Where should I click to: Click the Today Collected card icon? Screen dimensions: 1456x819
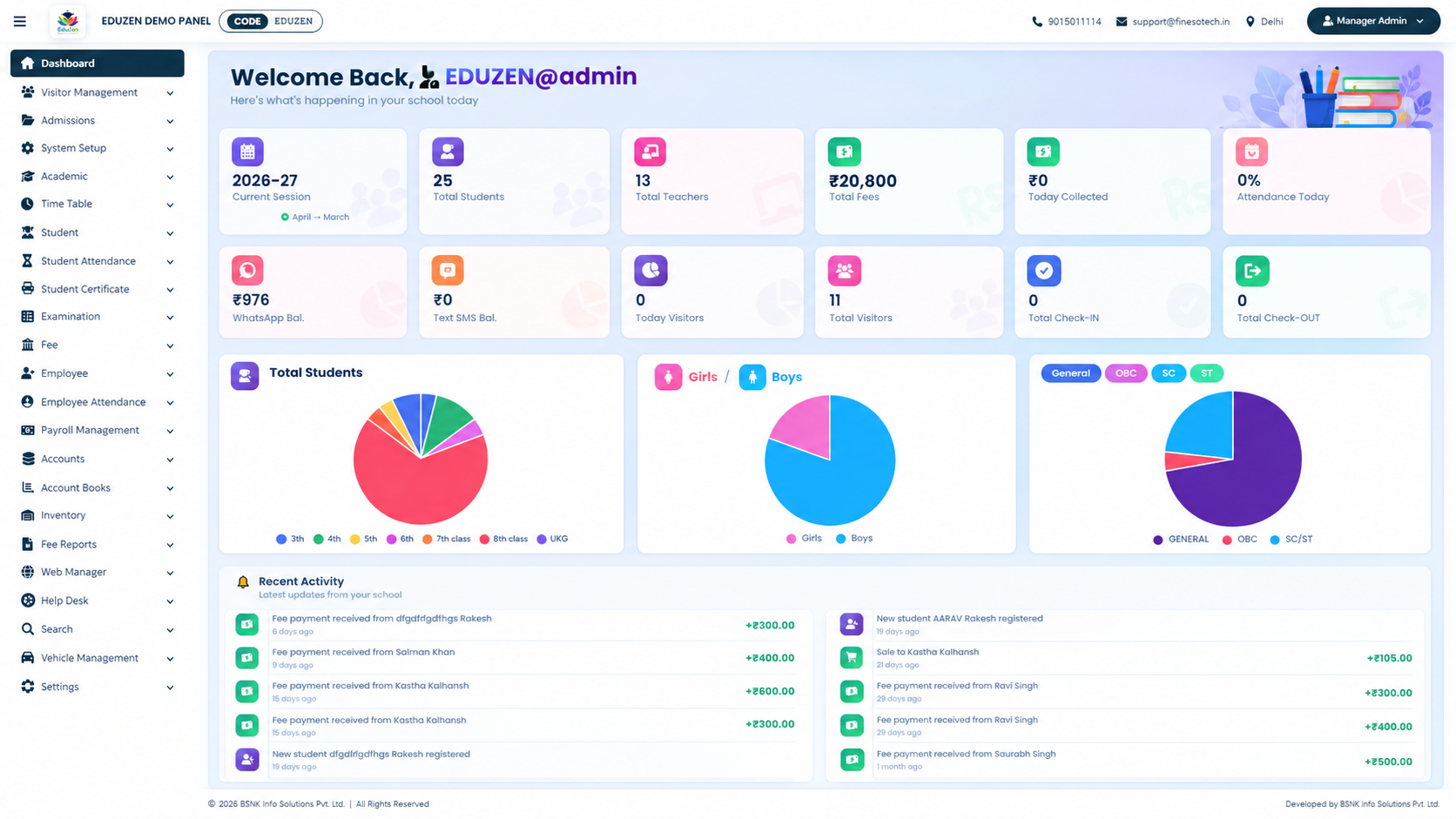pyautogui.click(x=1043, y=151)
